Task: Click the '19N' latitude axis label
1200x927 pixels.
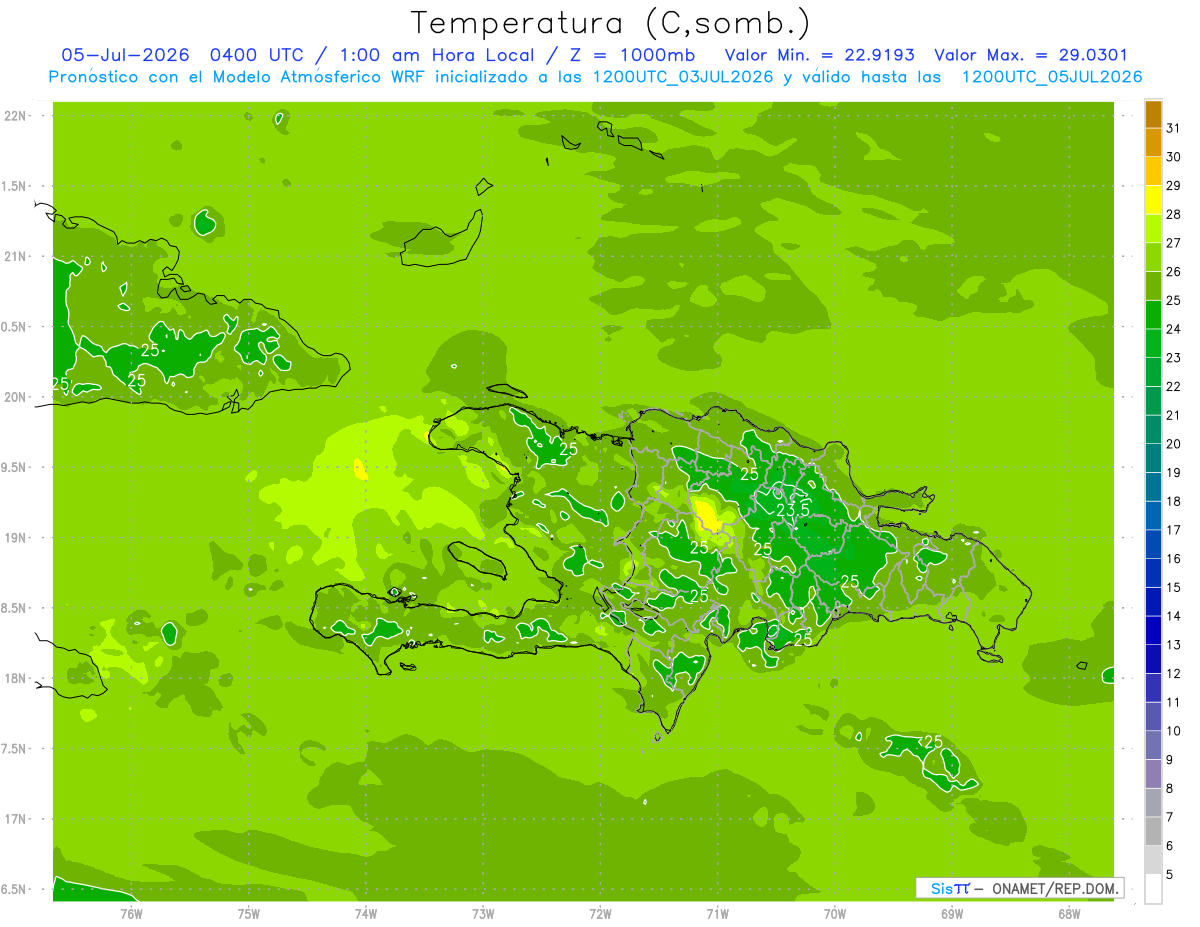Action: tap(15, 537)
